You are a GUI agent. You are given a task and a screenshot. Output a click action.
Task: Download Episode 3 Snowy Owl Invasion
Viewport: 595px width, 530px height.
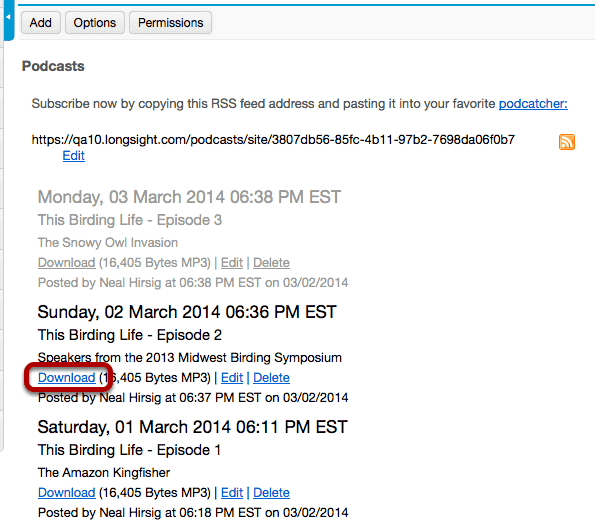tap(66, 263)
